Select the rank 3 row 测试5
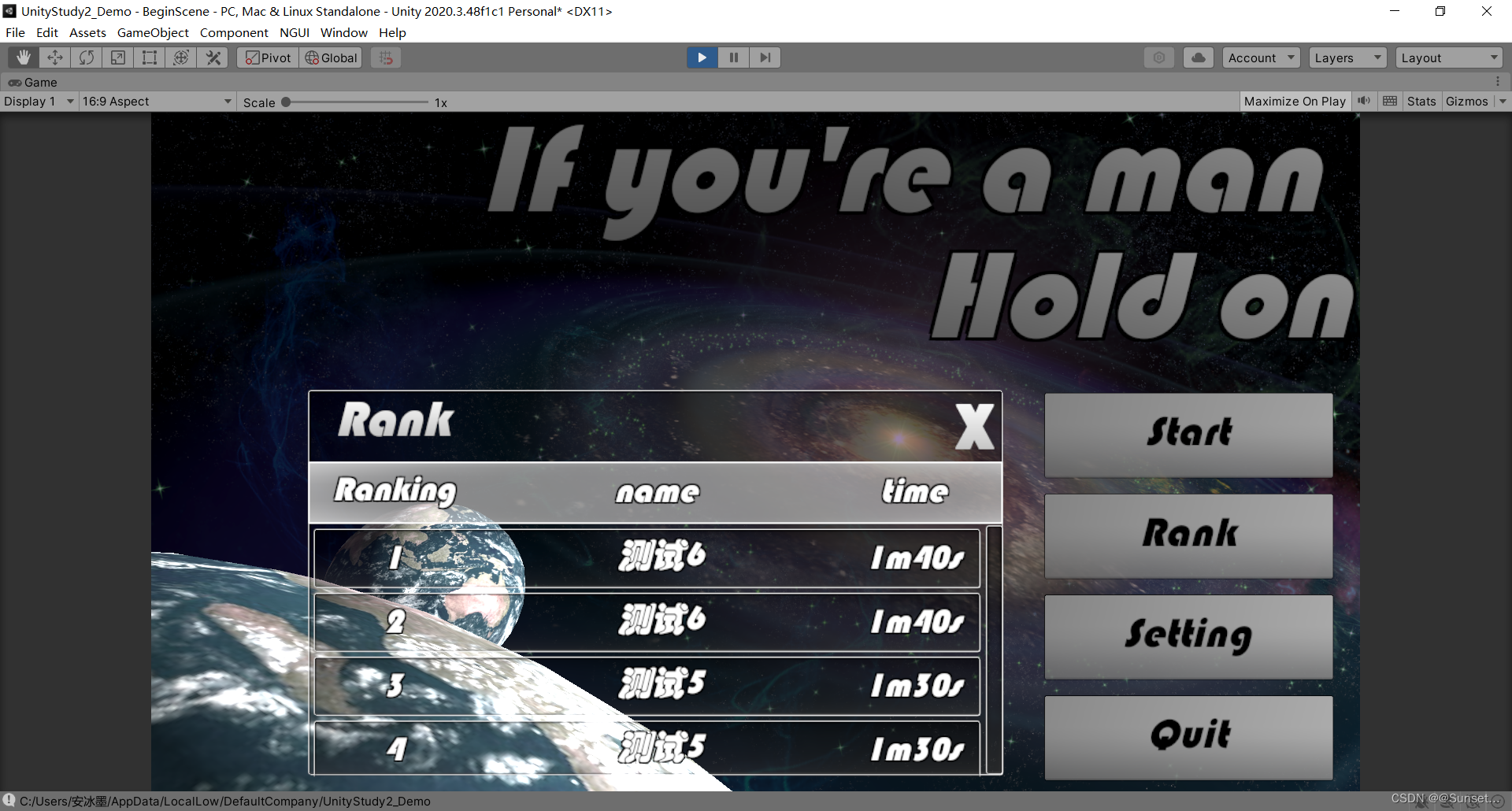The width and height of the screenshot is (1512, 811). coord(647,686)
